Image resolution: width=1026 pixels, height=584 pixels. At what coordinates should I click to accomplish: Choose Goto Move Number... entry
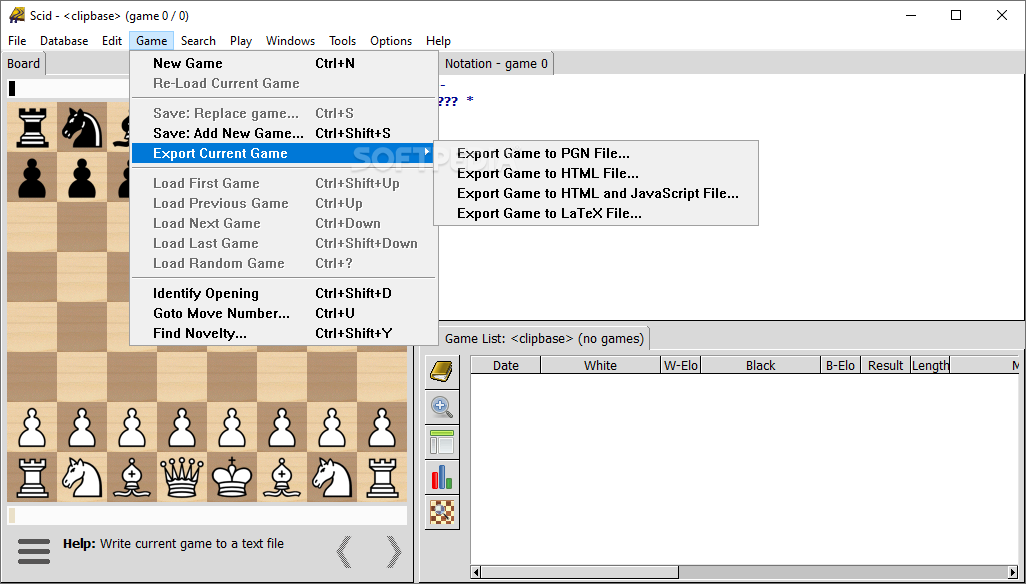coord(284,313)
